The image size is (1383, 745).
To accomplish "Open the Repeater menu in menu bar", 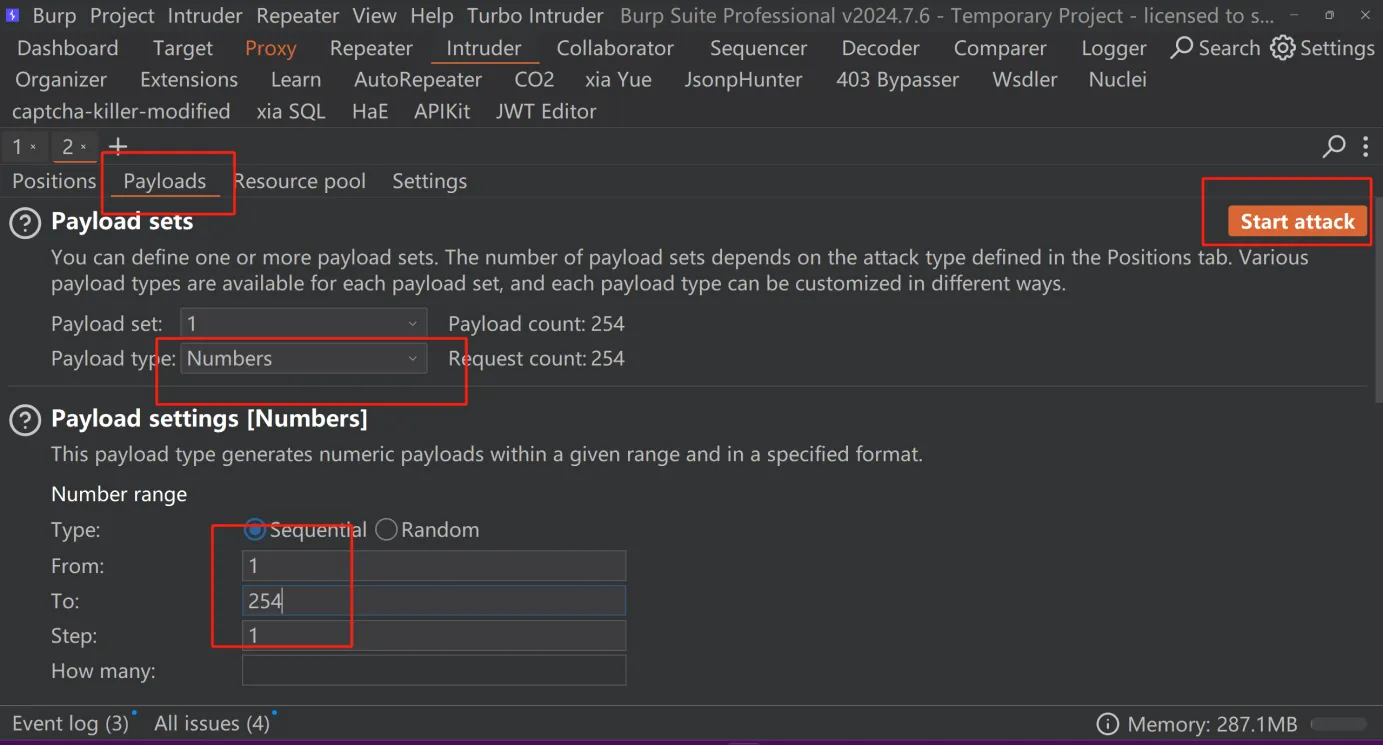I will point(298,16).
